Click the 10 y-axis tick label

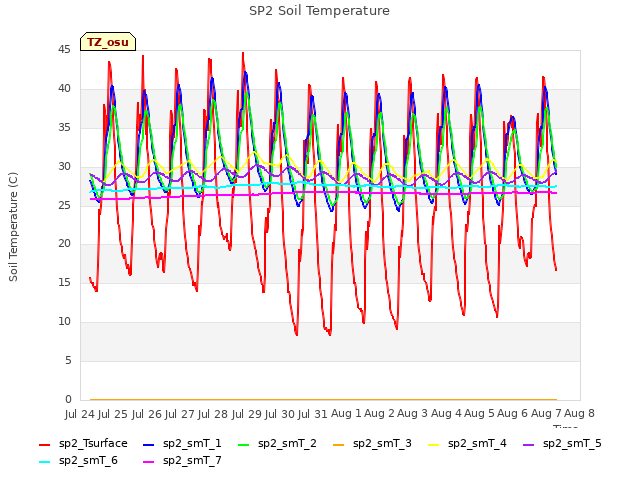point(64,322)
